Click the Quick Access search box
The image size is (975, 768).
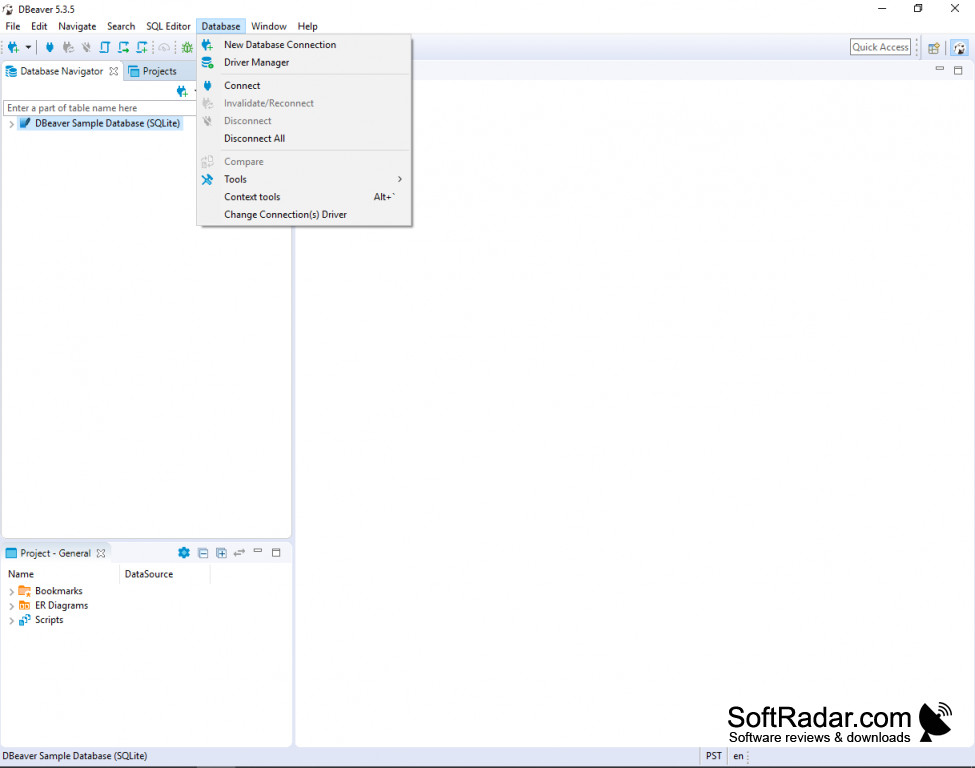[x=880, y=47]
